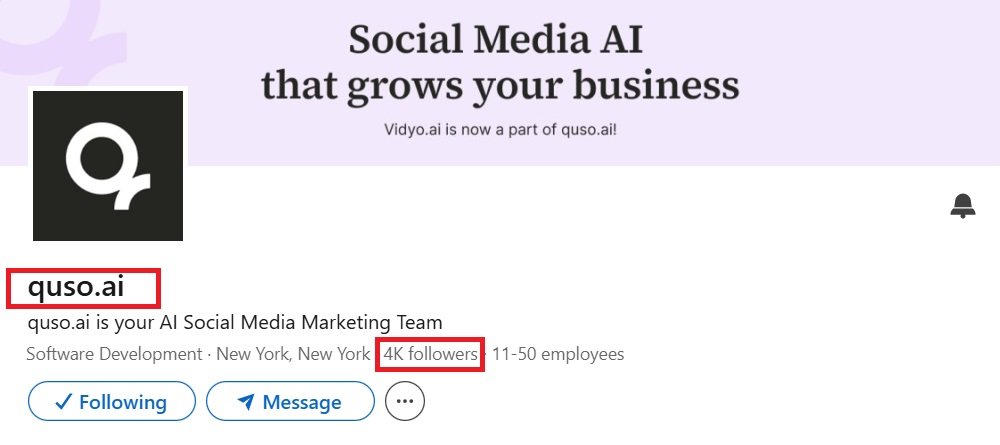
Task: Click the notification bell icon
Action: pos(962,206)
